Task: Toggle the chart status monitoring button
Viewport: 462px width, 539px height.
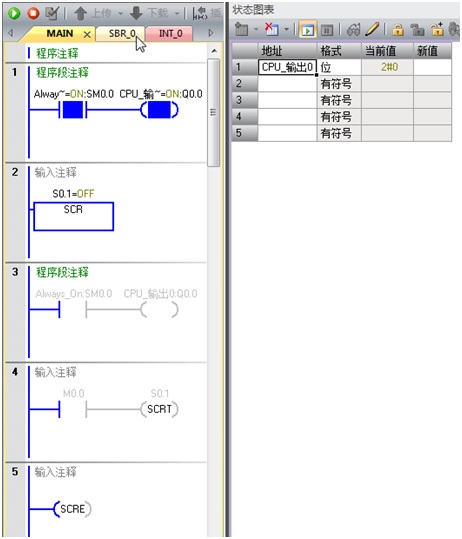Action: click(308, 30)
